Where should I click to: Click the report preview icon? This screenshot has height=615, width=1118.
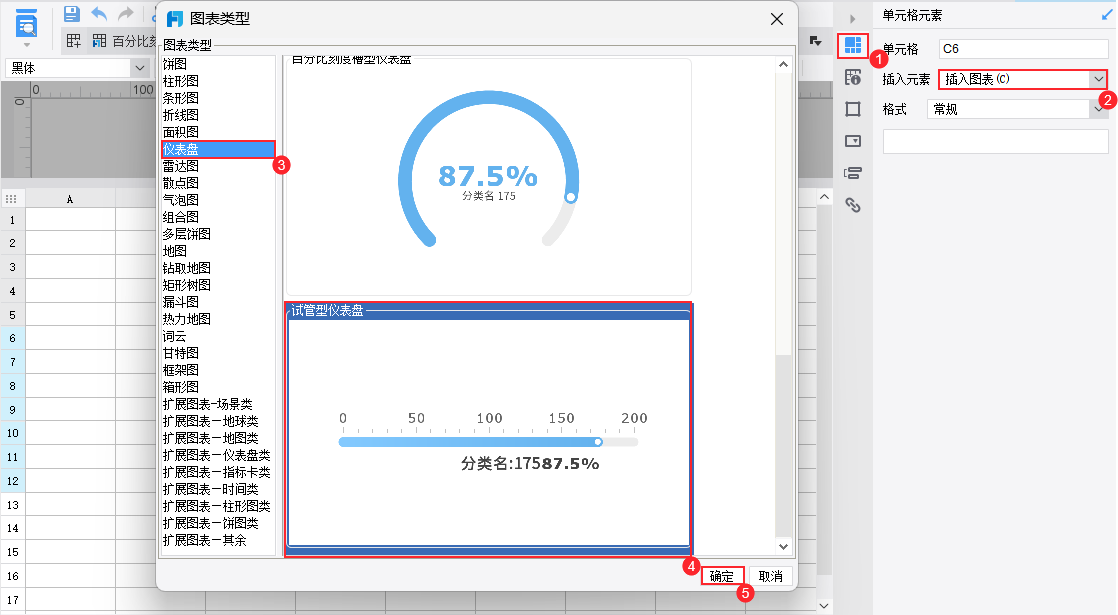click(x=26, y=23)
